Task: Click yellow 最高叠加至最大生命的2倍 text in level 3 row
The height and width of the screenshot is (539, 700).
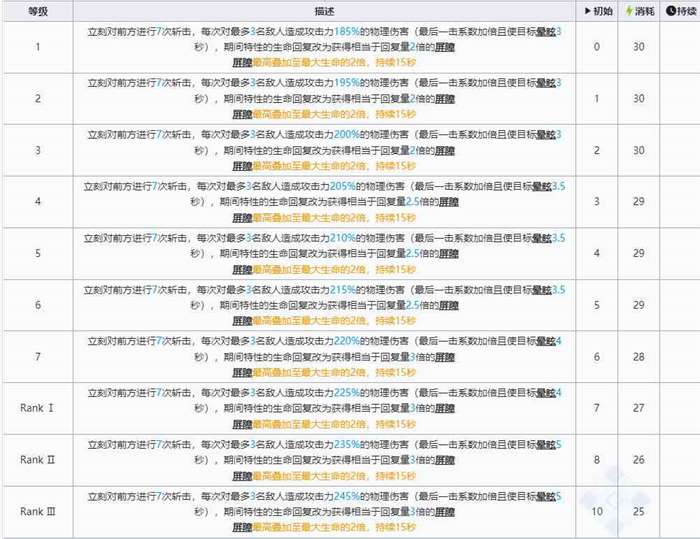Action: 309,166
